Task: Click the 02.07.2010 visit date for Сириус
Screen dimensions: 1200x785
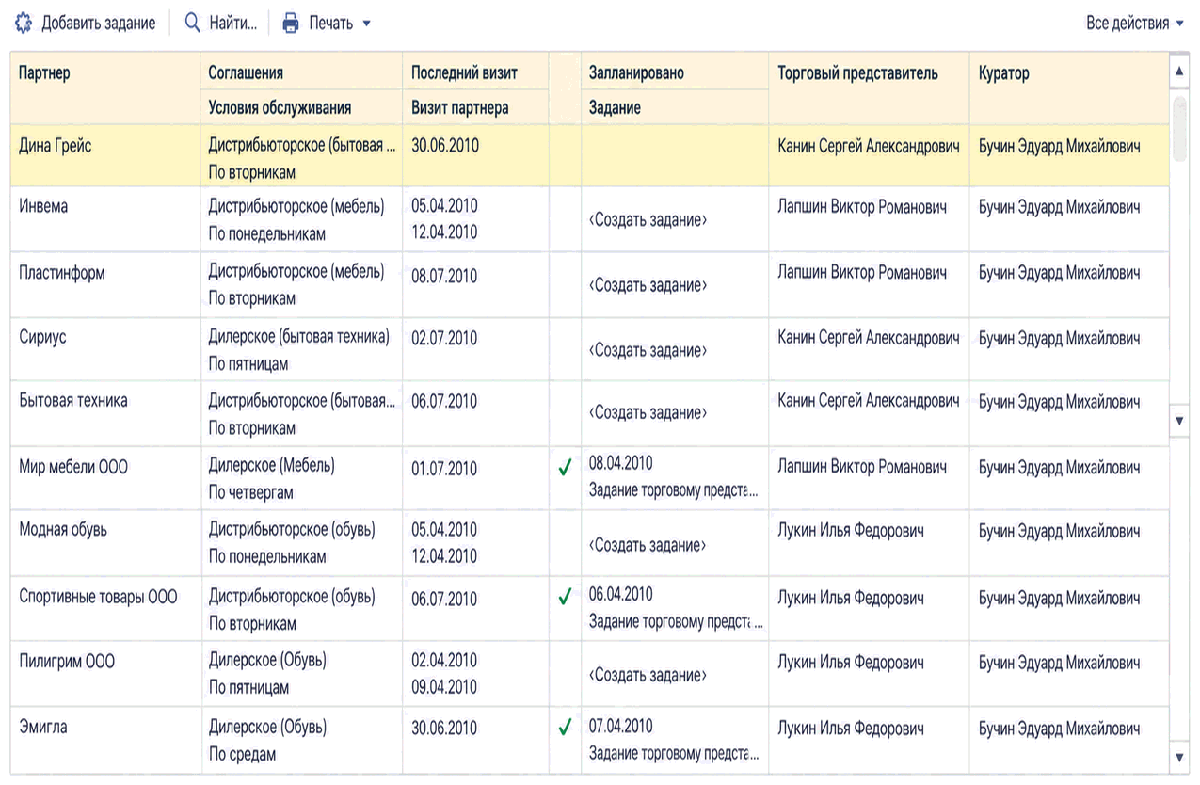Action: [x=444, y=338]
